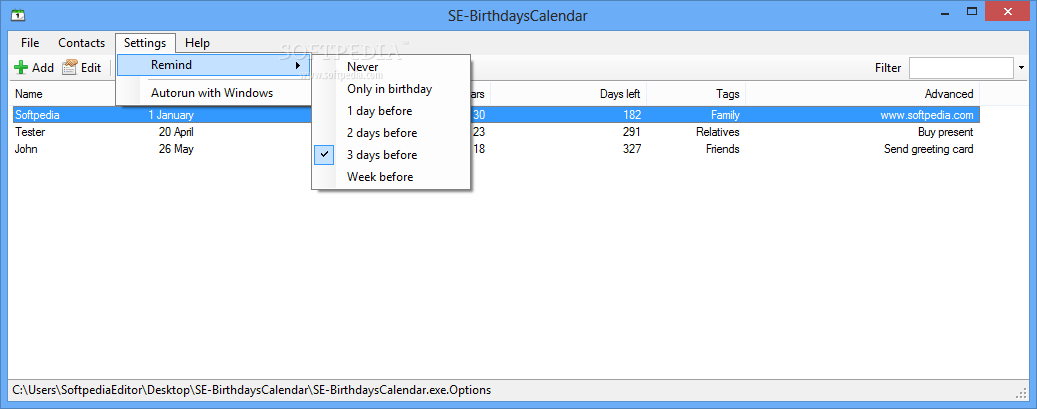Viewport: 1037px width, 409px height.
Task: Click the 327 days left value
Action: [x=632, y=149]
